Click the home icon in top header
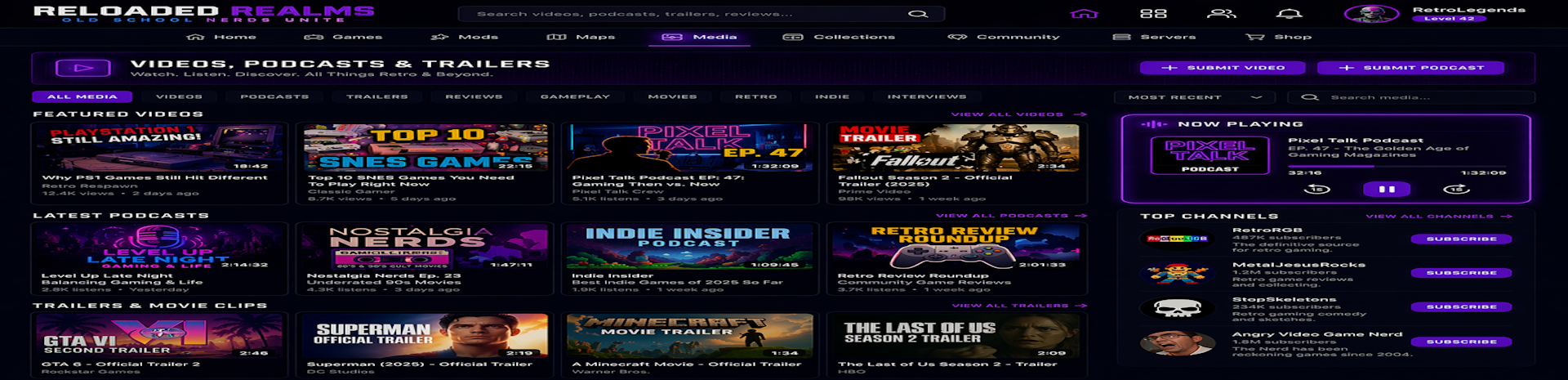The width and height of the screenshot is (1568, 380). 1084,13
